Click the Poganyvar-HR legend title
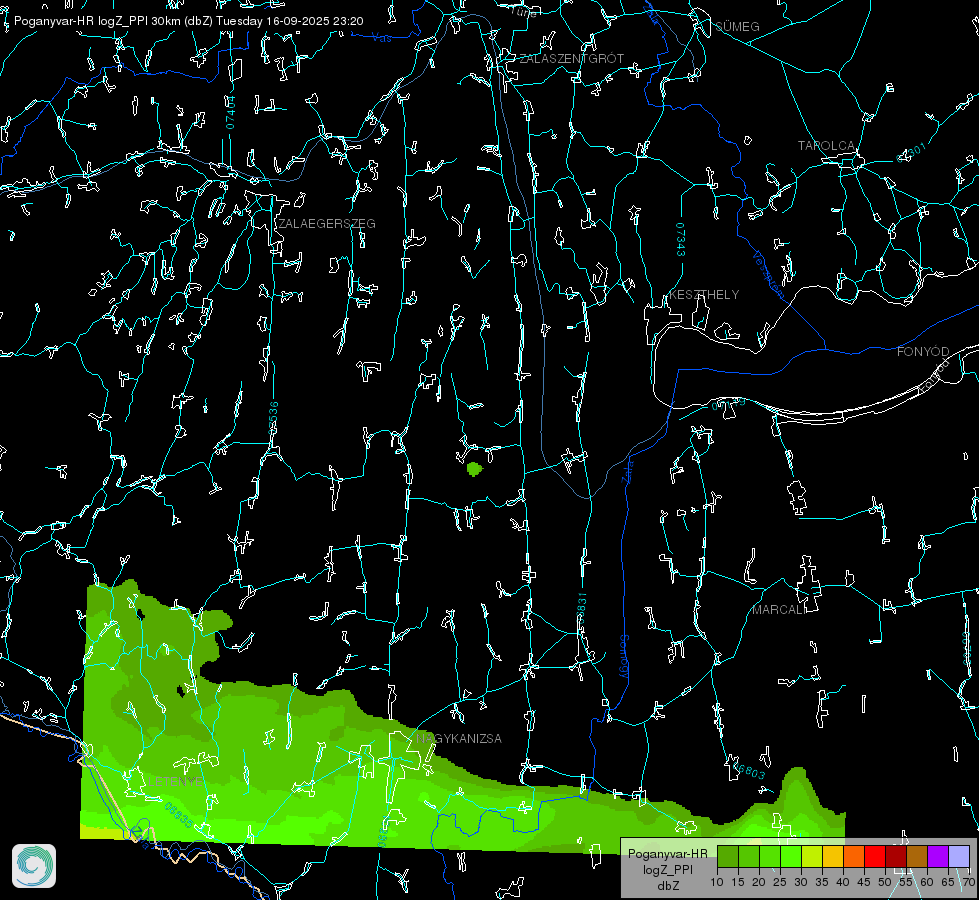Image resolution: width=979 pixels, height=900 pixels. 667,854
